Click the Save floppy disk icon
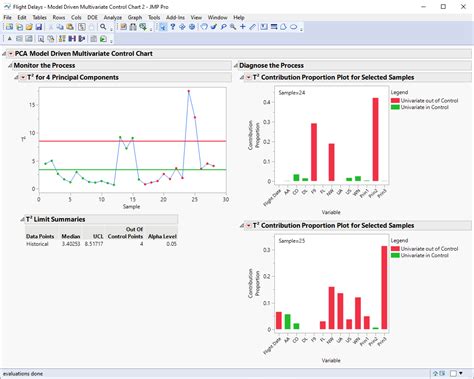Screen dimensions: 474x379 click(x=39, y=27)
